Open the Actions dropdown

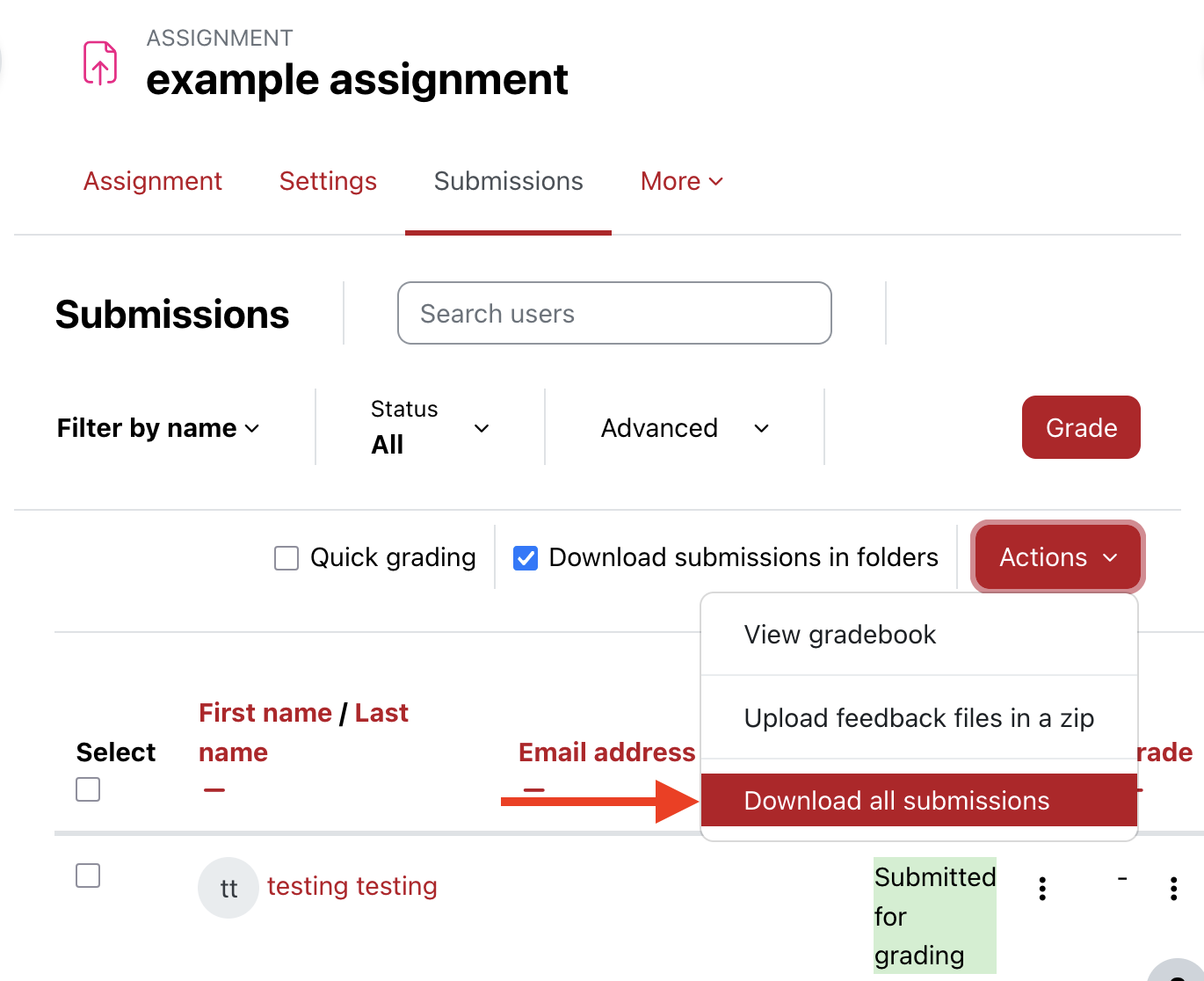(x=1056, y=557)
